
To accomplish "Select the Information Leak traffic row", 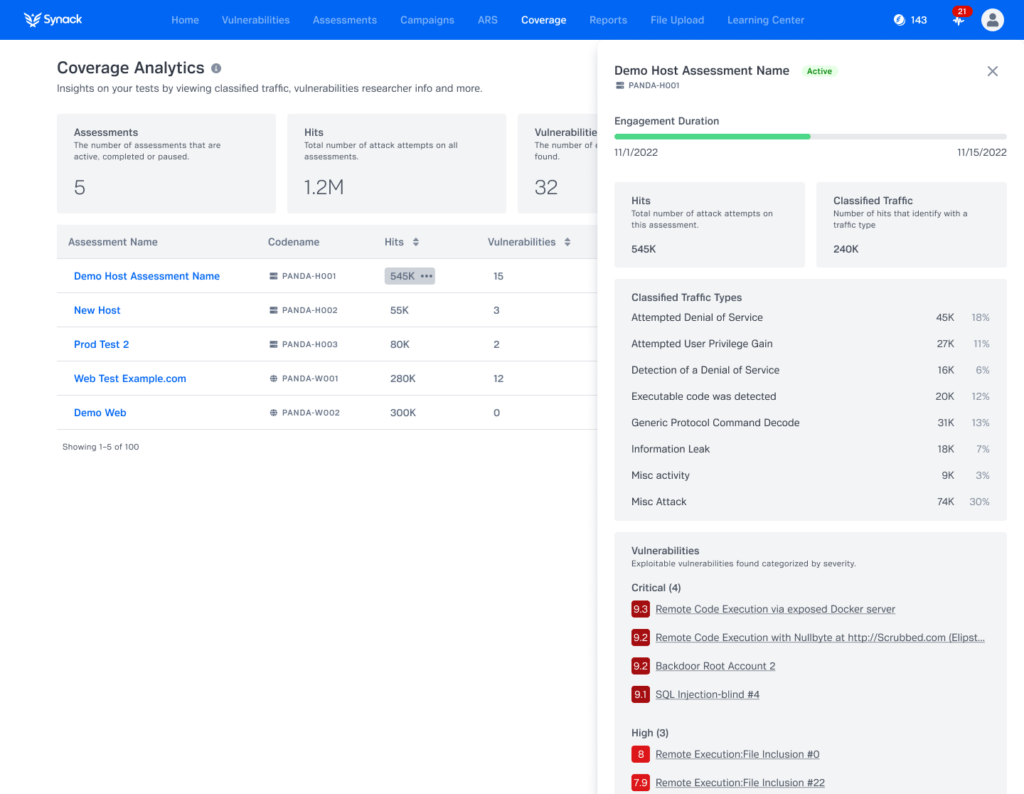I will click(810, 449).
